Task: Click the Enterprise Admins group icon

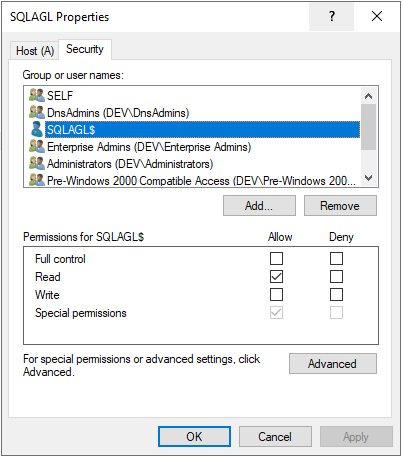Action: point(37,146)
